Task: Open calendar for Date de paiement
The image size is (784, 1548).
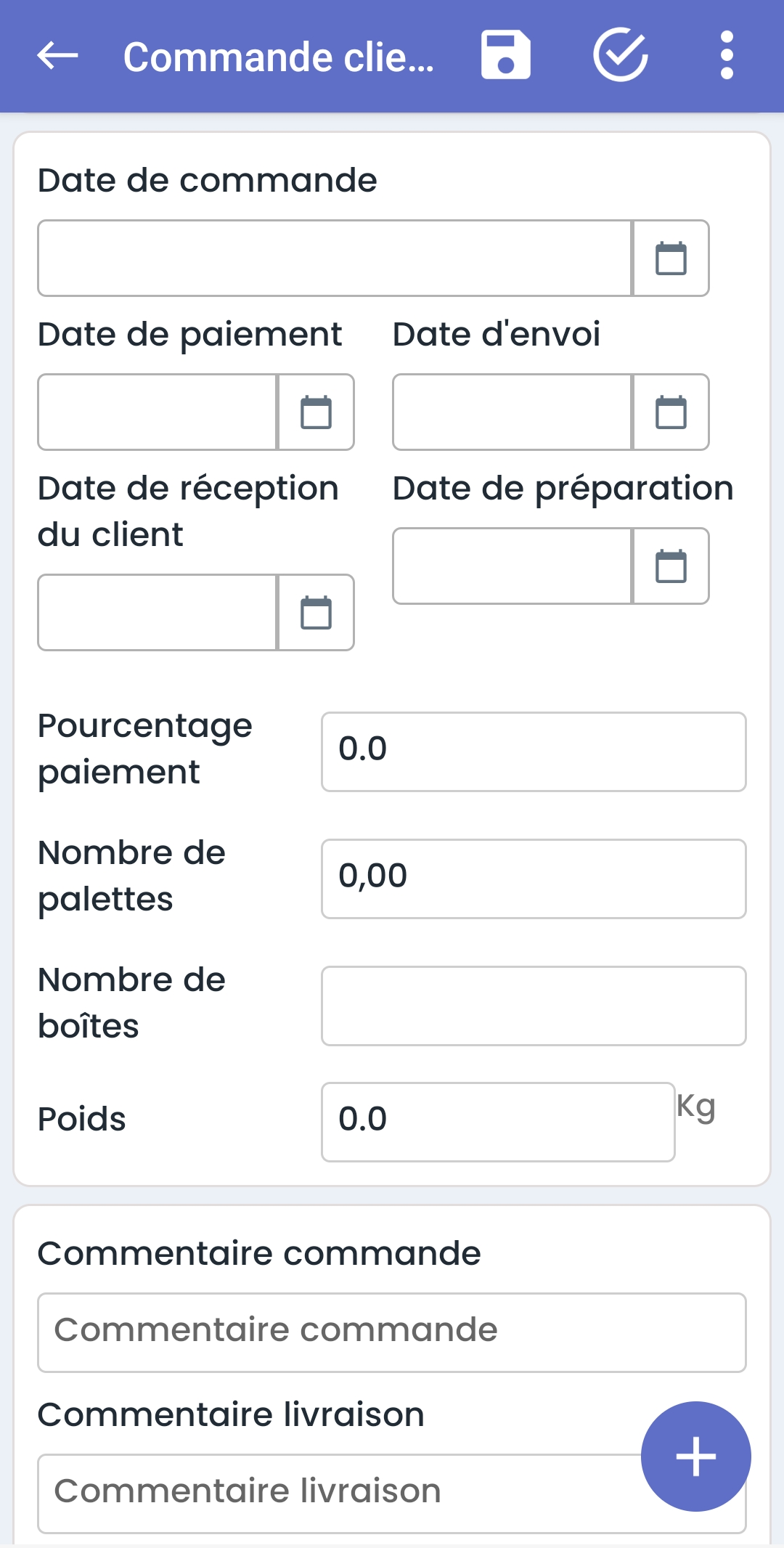Action: point(316,412)
